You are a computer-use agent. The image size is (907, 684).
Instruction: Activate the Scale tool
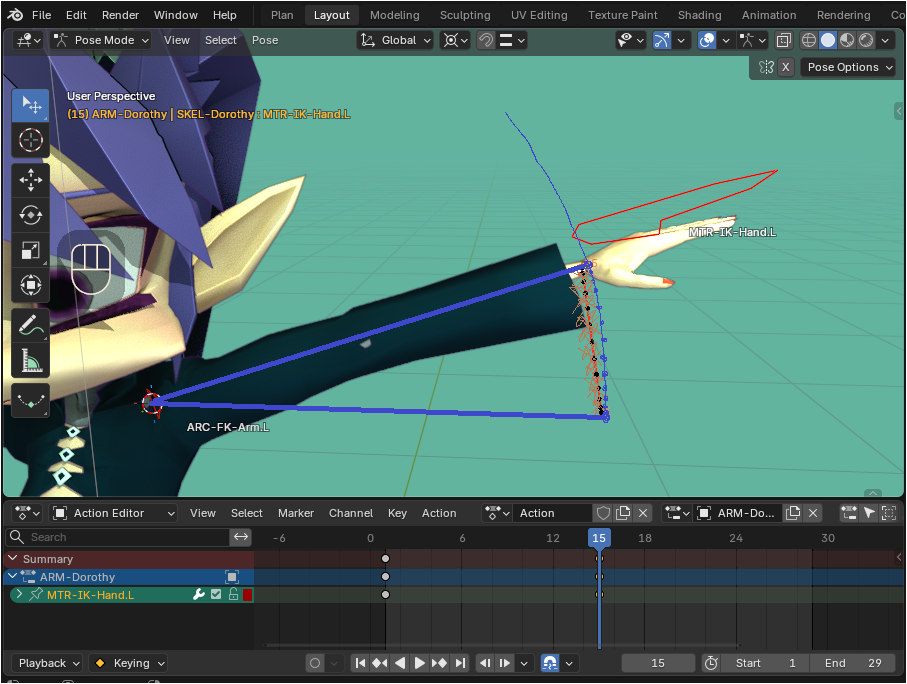(31, 250)
